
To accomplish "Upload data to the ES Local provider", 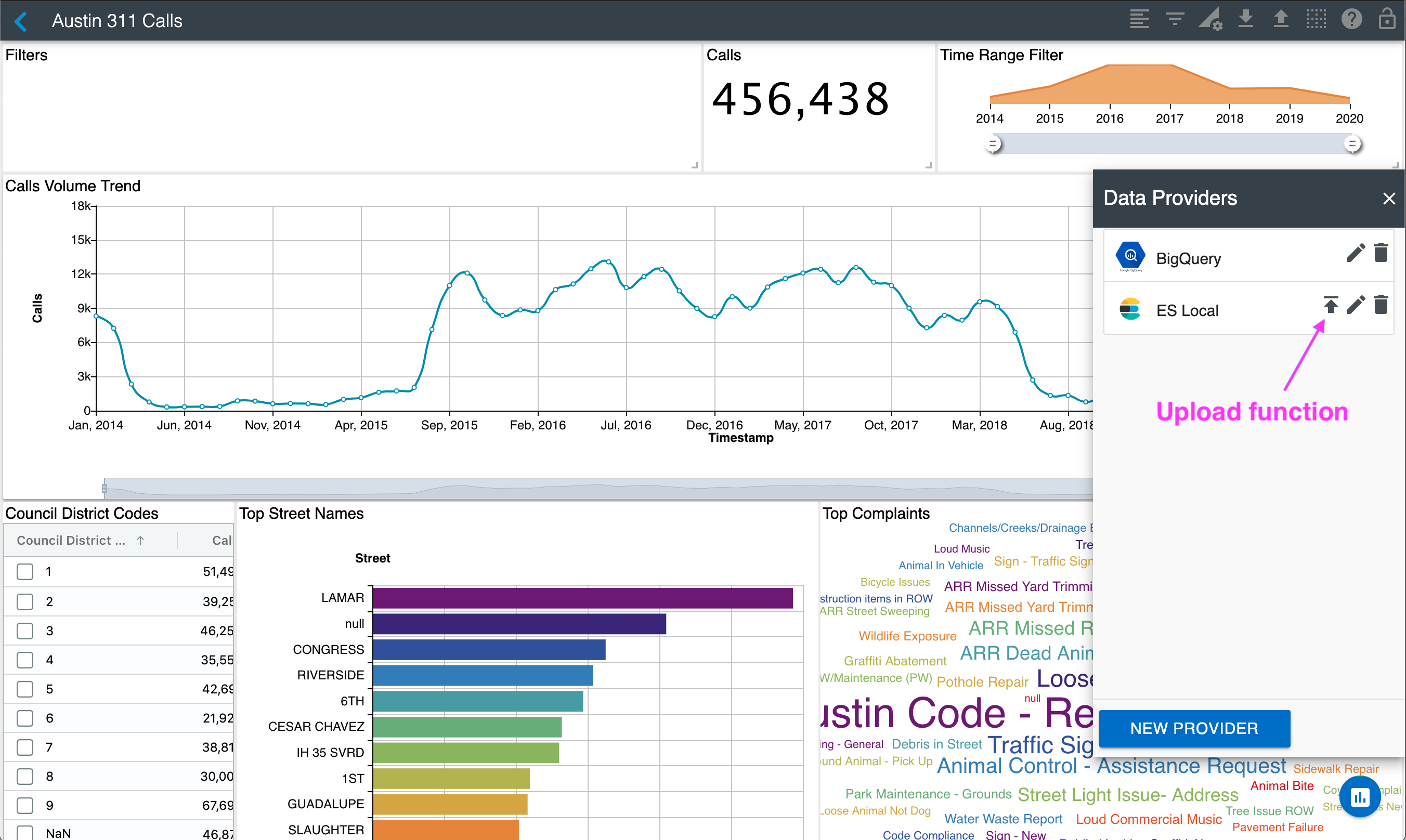I will [1331, 305].
